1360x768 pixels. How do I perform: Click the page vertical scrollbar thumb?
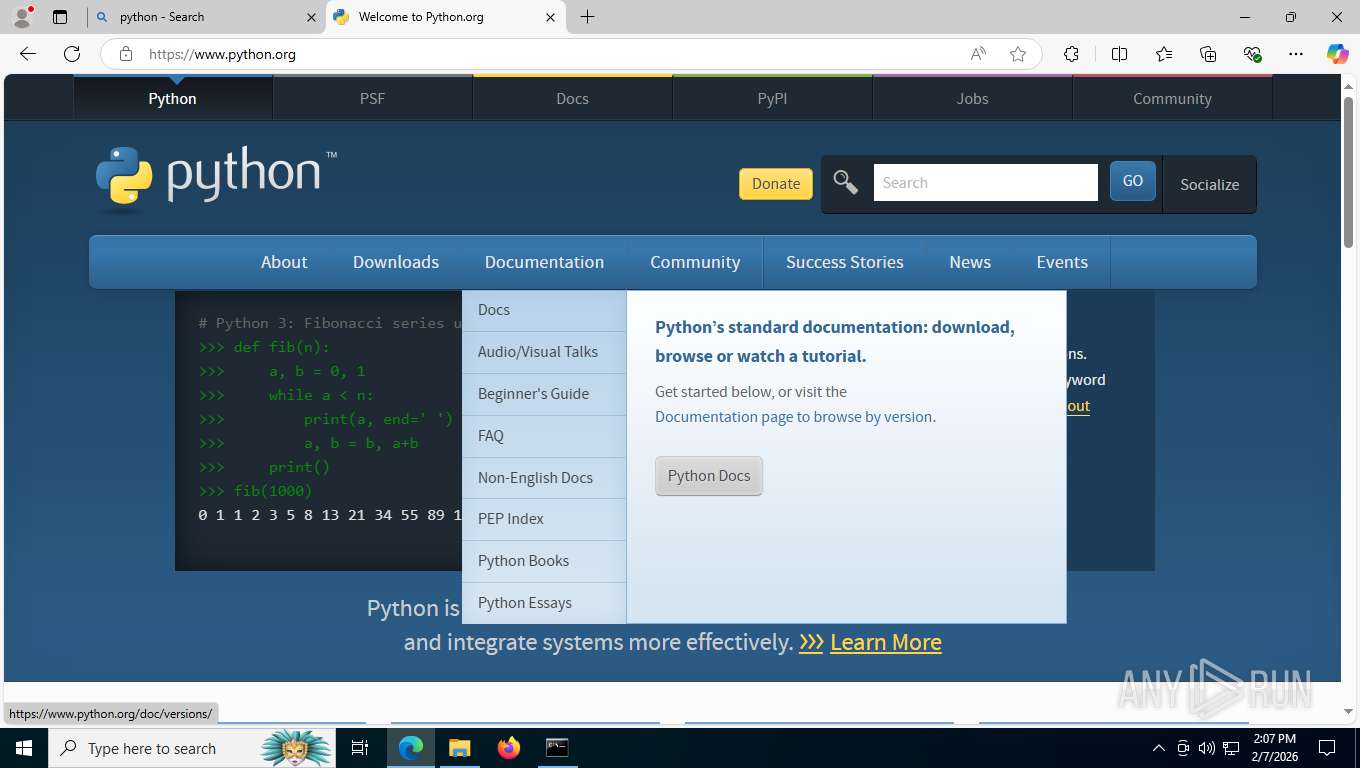point(1348,170)
